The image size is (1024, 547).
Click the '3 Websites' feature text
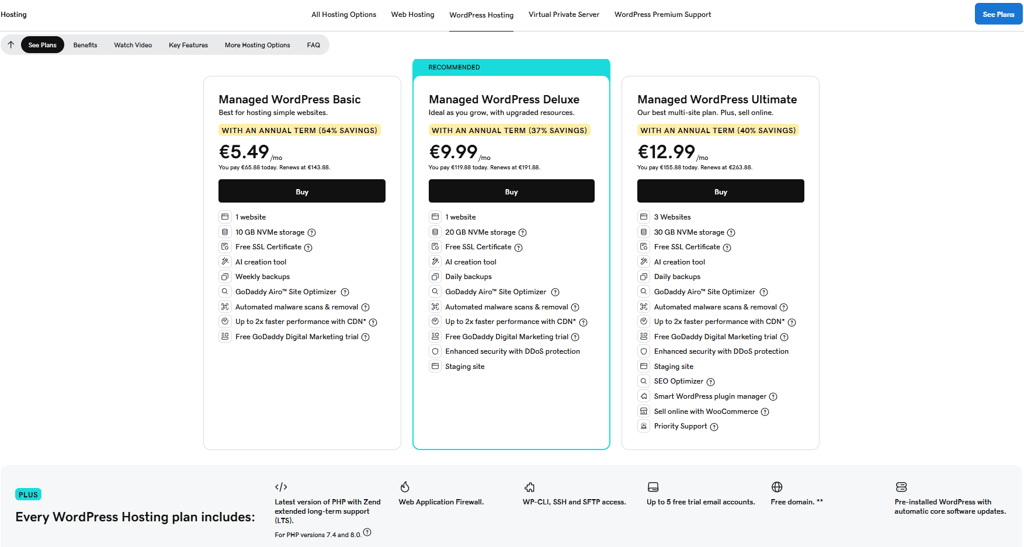pos(672,217)
